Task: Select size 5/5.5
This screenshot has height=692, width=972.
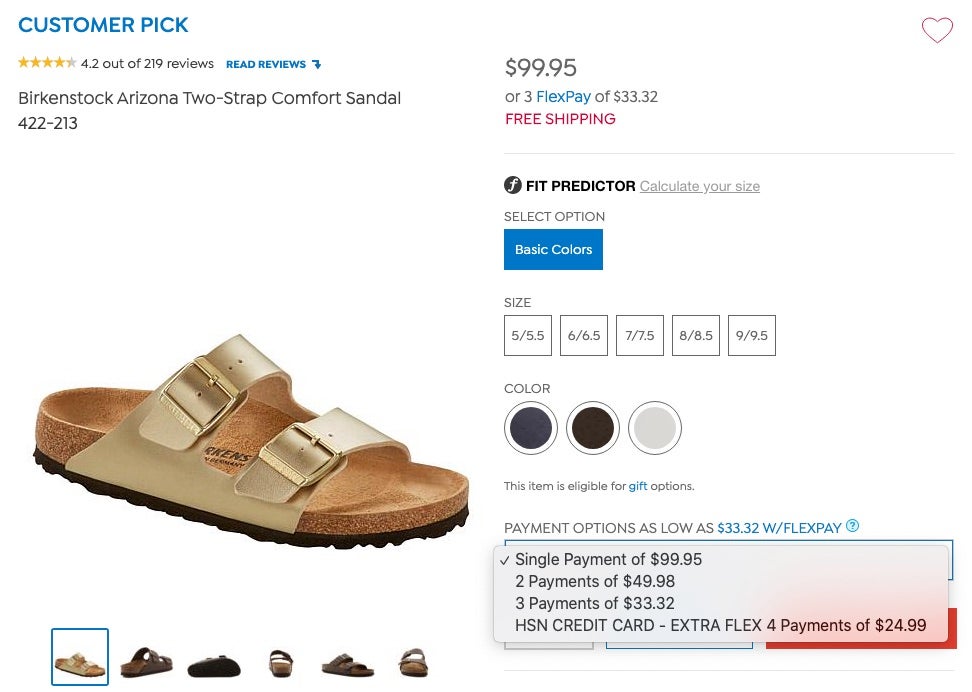Action: tap(528, 336)
